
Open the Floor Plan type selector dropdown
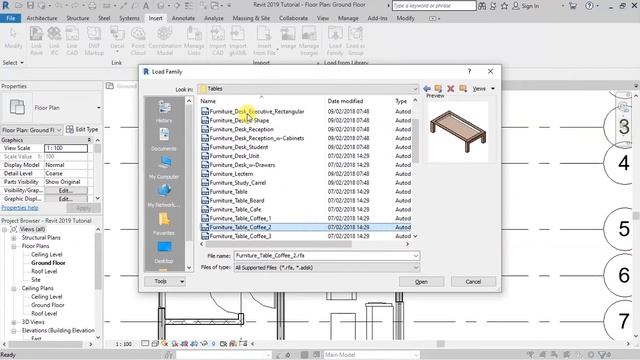coord(98,108)
